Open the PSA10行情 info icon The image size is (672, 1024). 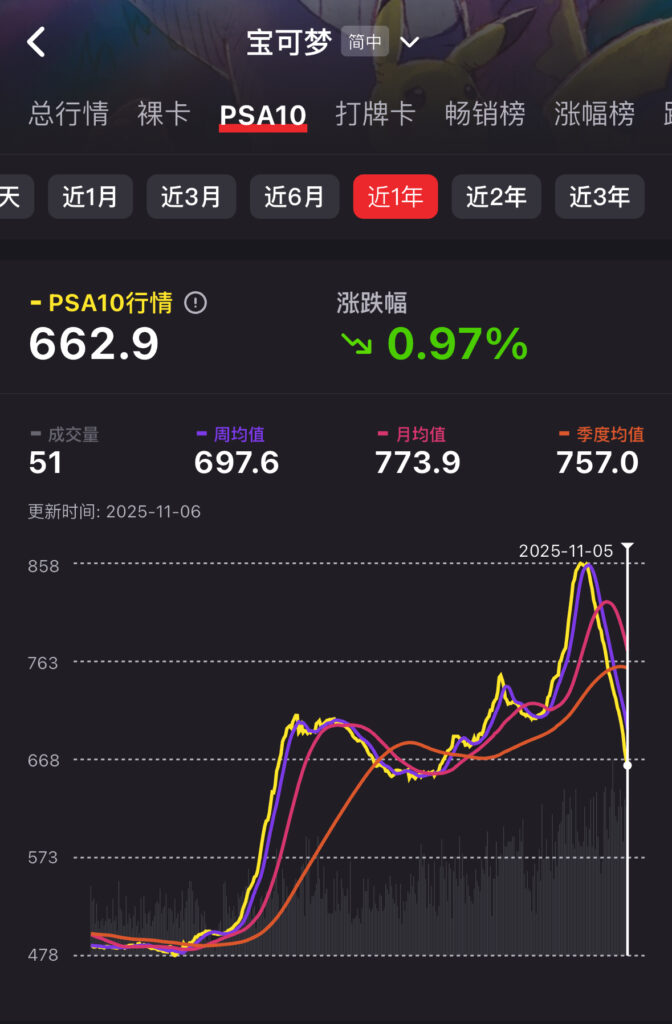[x=196, y=303]
